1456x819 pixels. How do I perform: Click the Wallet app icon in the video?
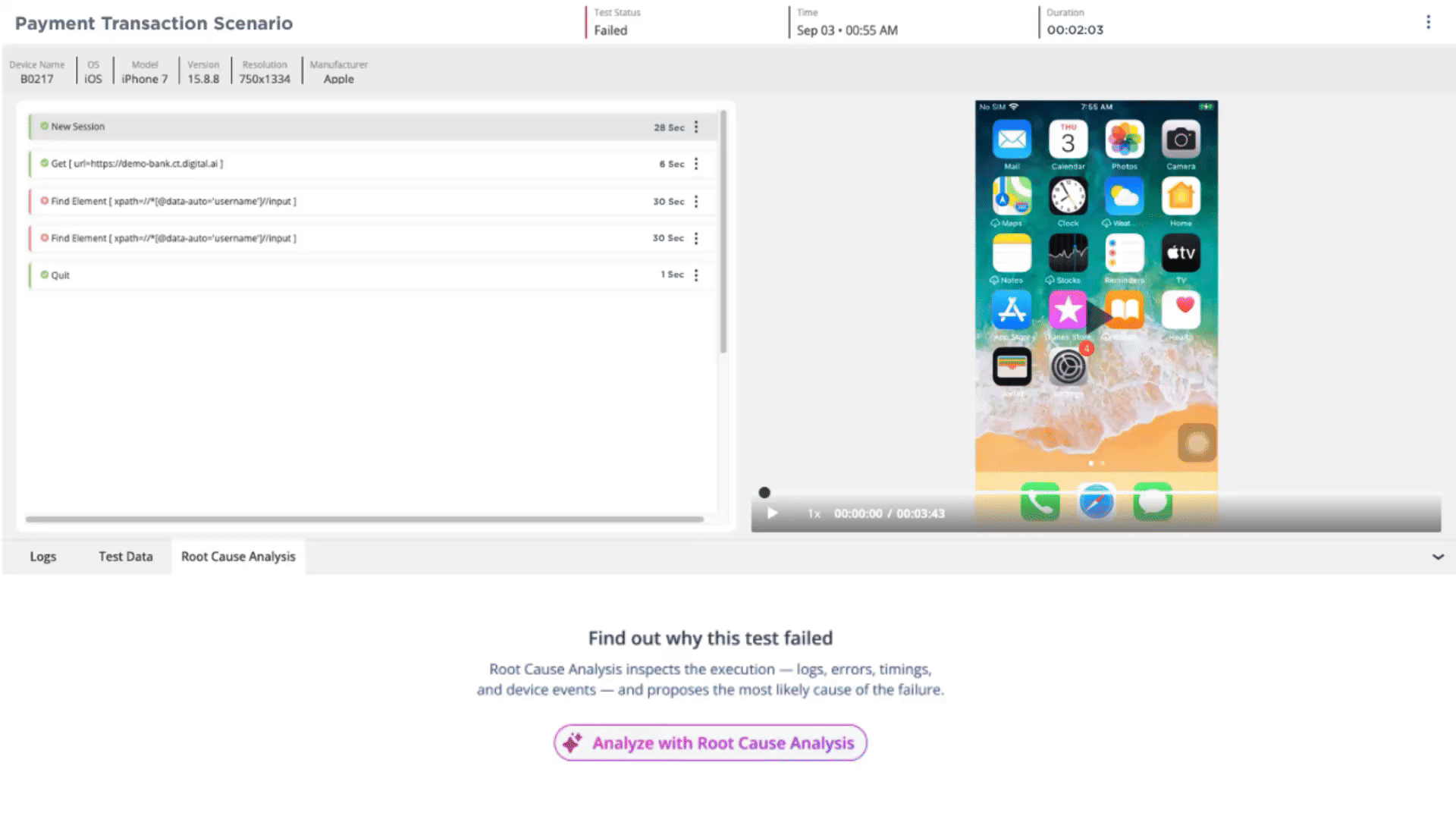1012,367
